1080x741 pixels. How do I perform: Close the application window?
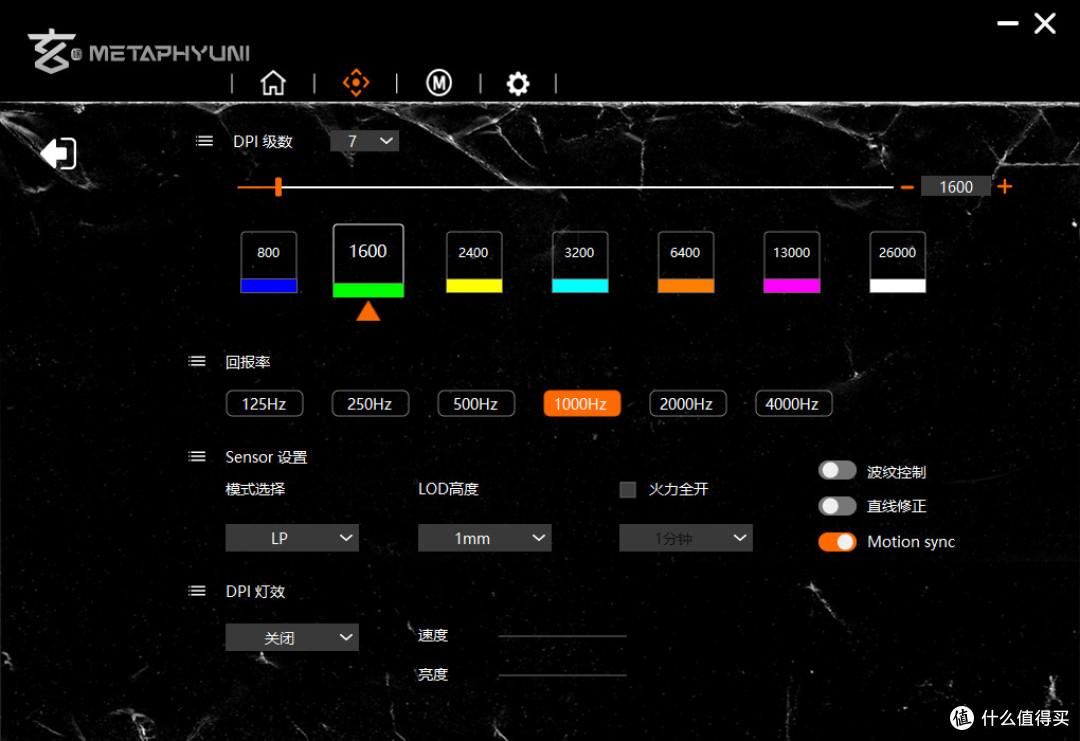pyautogui.click(x=1045, y=23)
